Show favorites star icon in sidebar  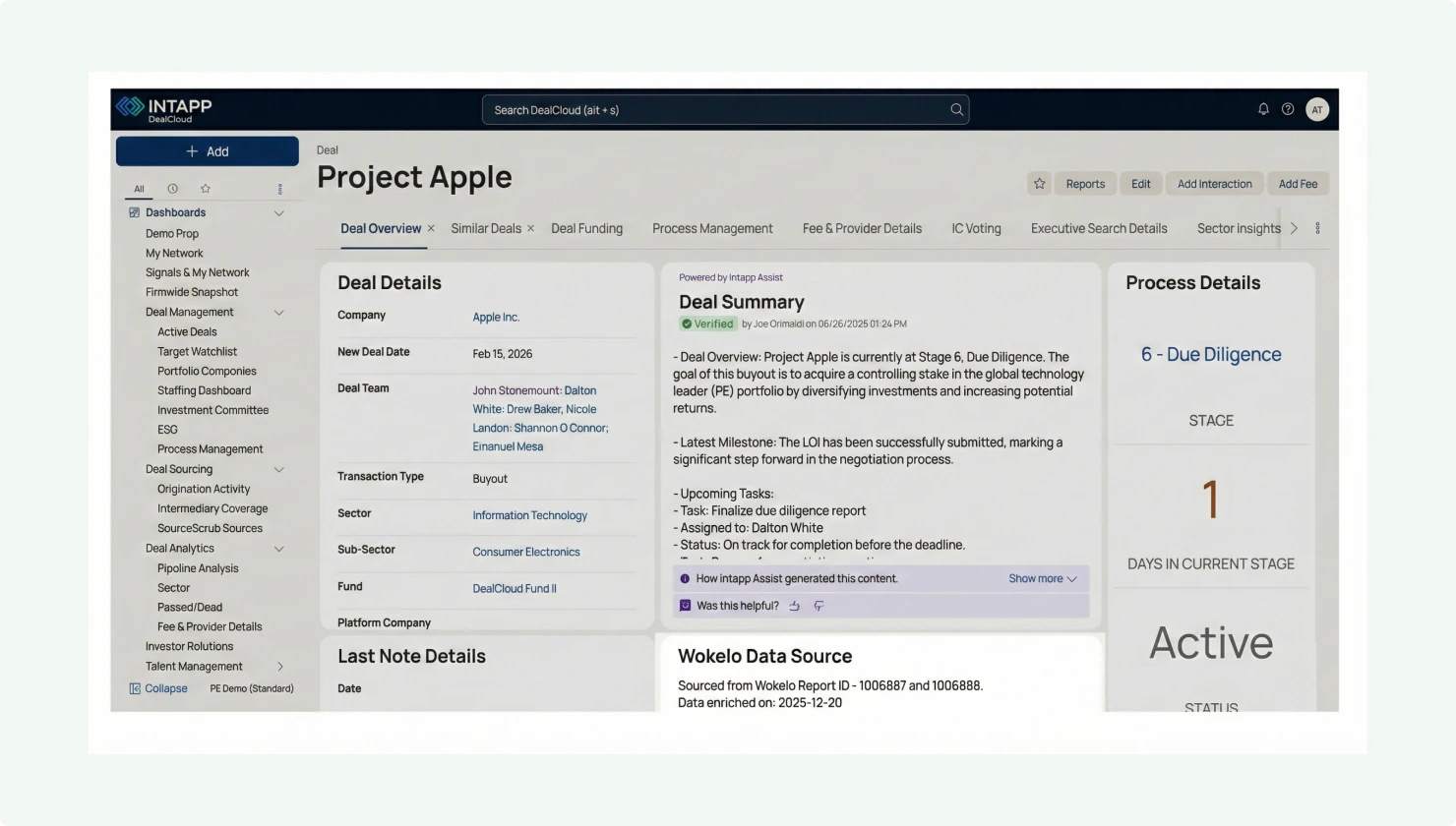(x=206, y=189)
